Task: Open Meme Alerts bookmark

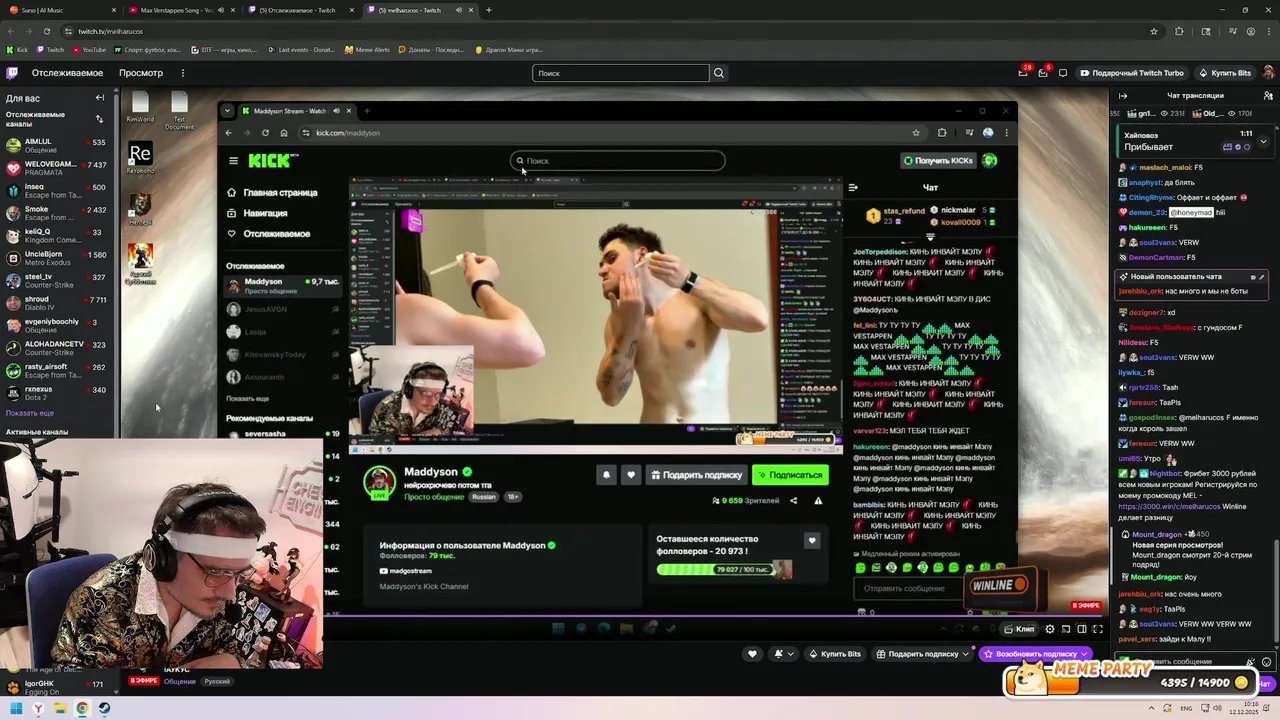Action: pos(367,50)
